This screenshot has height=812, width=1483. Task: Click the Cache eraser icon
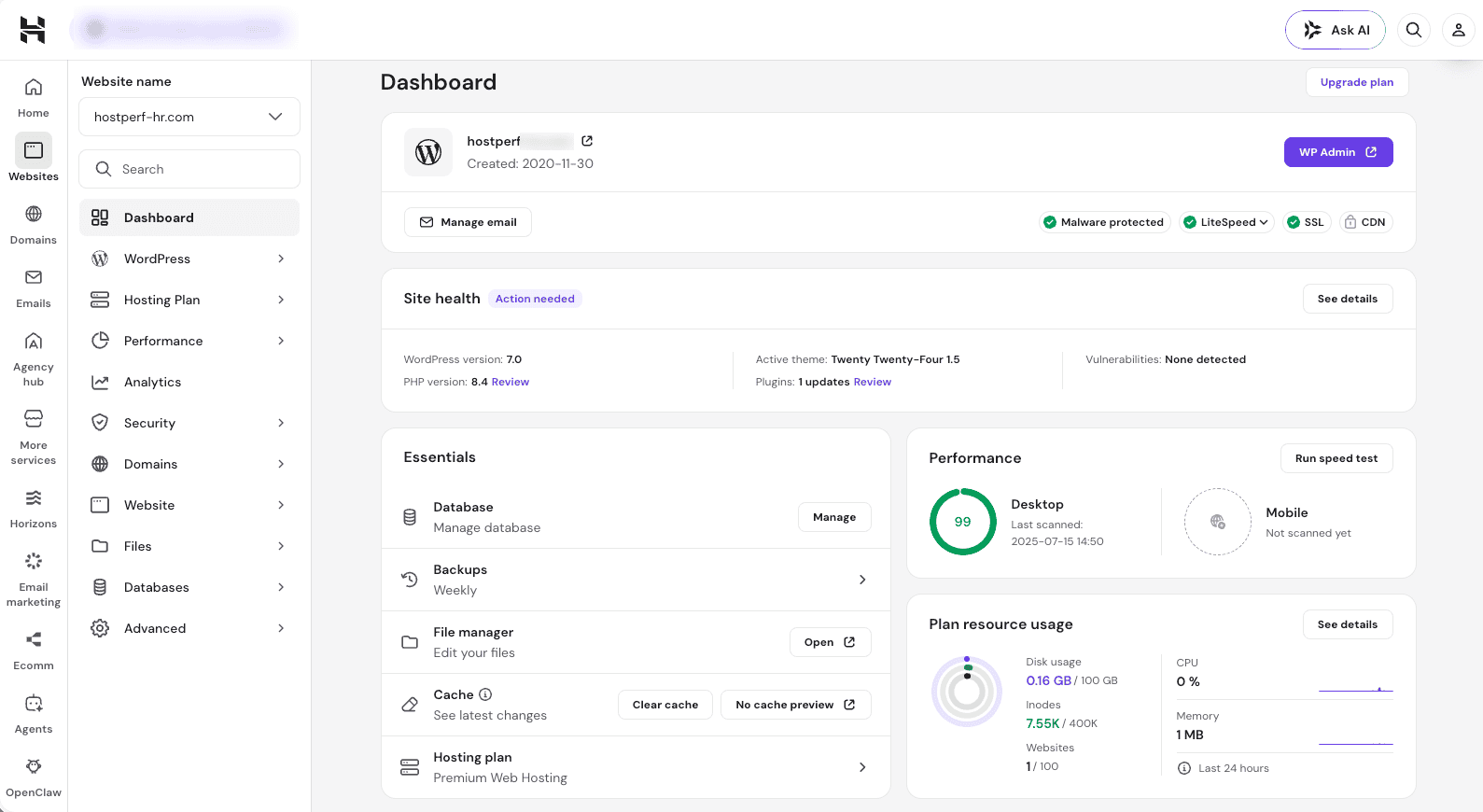410,705
